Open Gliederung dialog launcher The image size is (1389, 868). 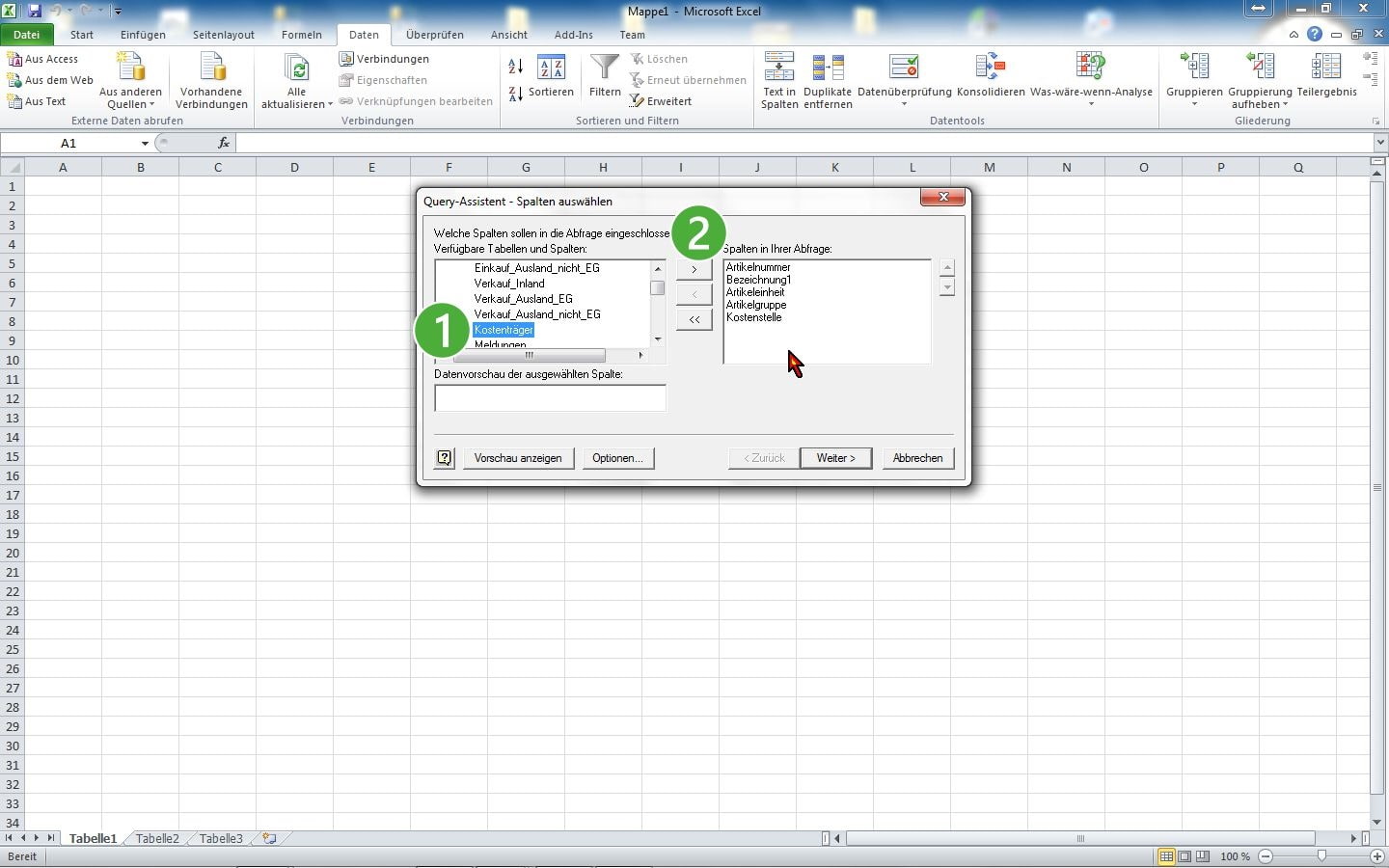click(1375, 122)
